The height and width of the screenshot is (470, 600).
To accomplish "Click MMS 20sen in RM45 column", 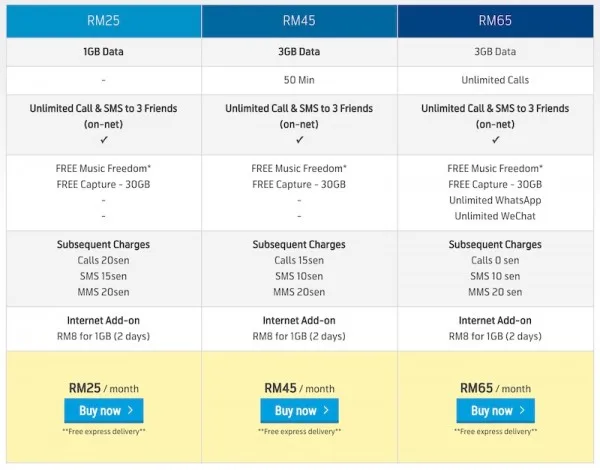I will tap(299, 292).
